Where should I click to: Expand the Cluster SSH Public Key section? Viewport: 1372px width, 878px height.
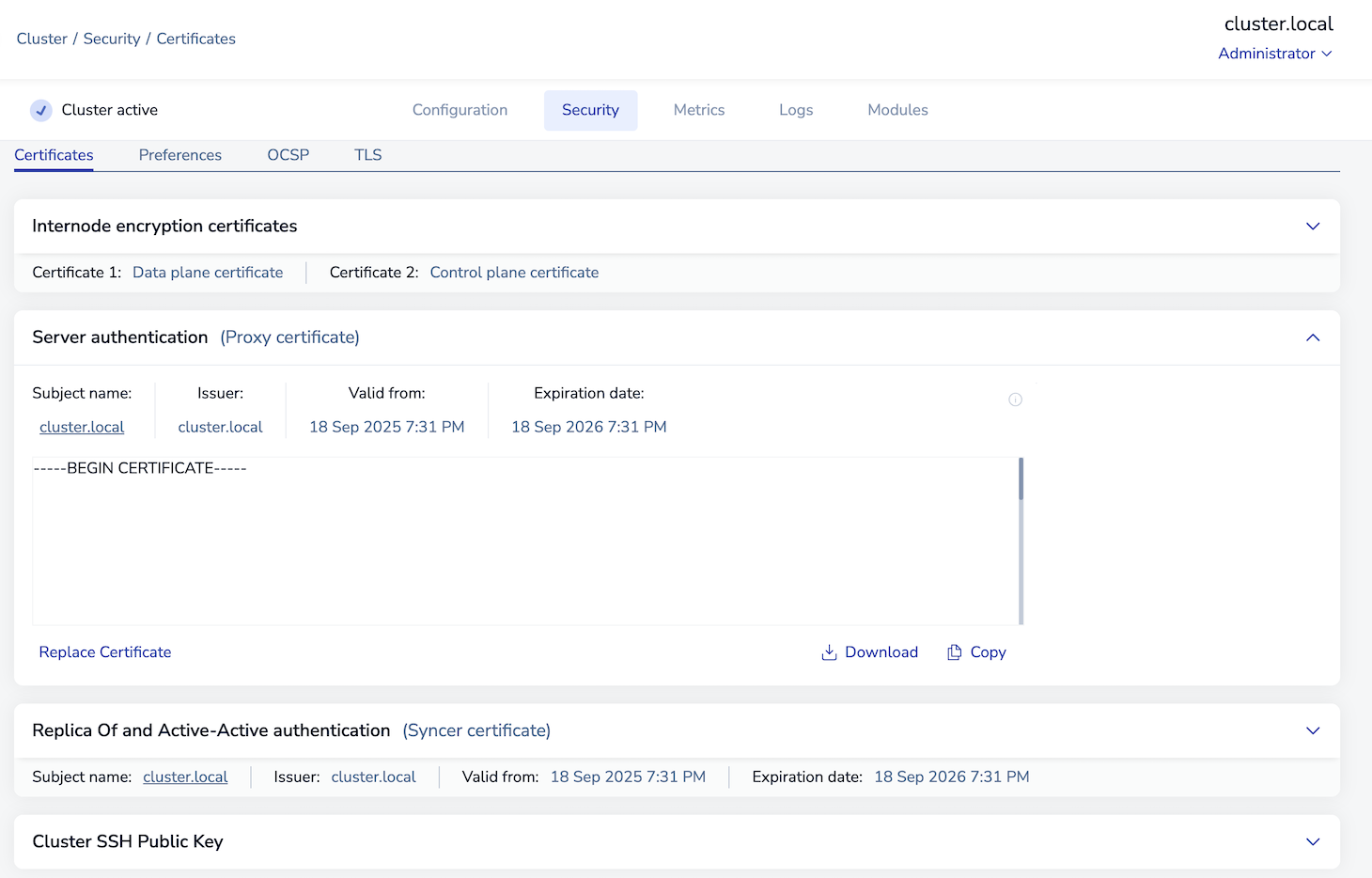[x=1312, y=841]
